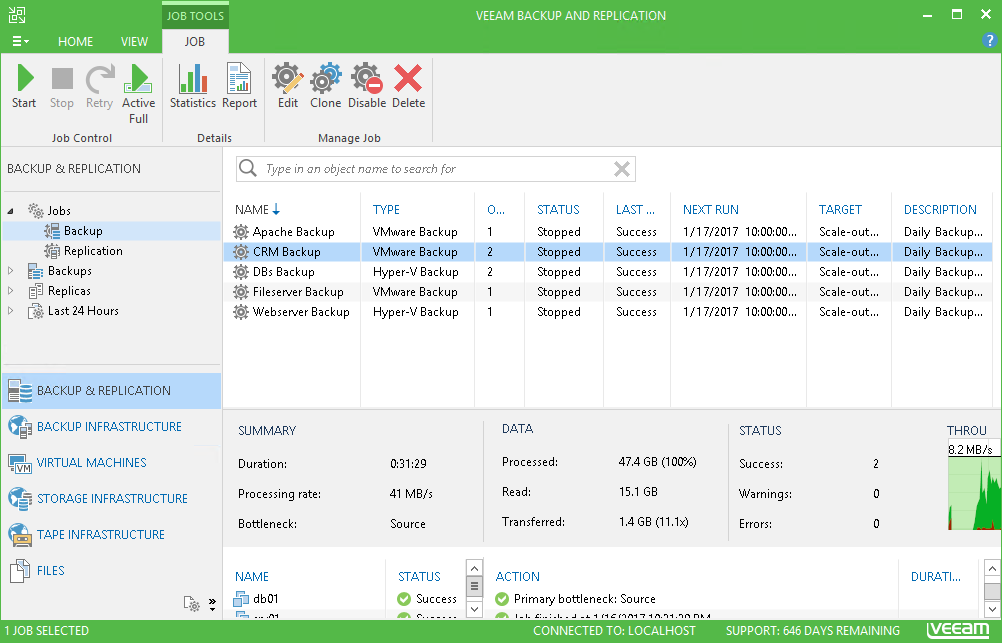The image size is (1002, 643).
Task: Click the navigation pane configure icon
Action: pyautogui.click(x=191, y=603)
